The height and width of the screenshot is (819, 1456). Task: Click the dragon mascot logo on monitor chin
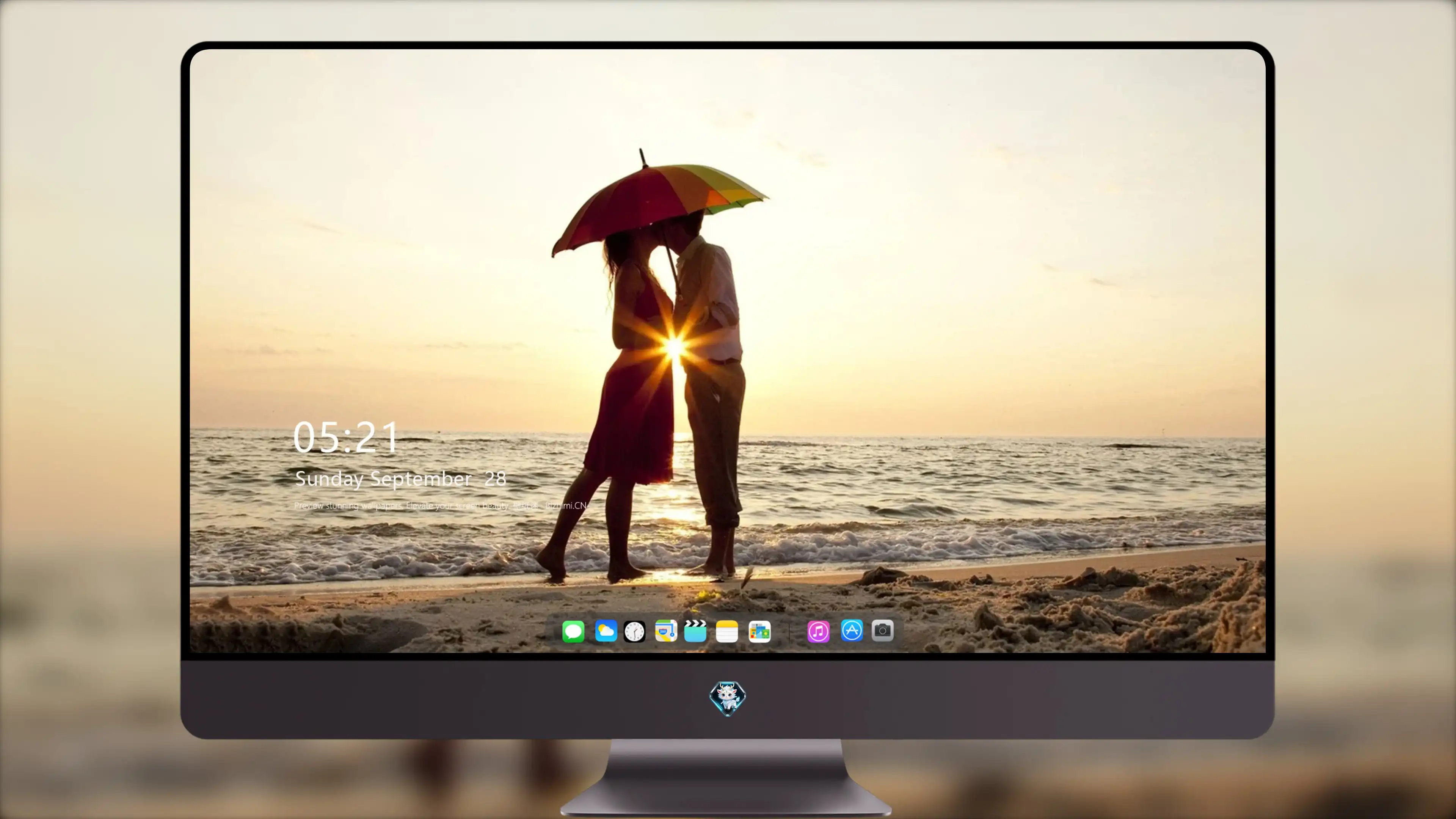pyautogui.click(x=728, y=698)
